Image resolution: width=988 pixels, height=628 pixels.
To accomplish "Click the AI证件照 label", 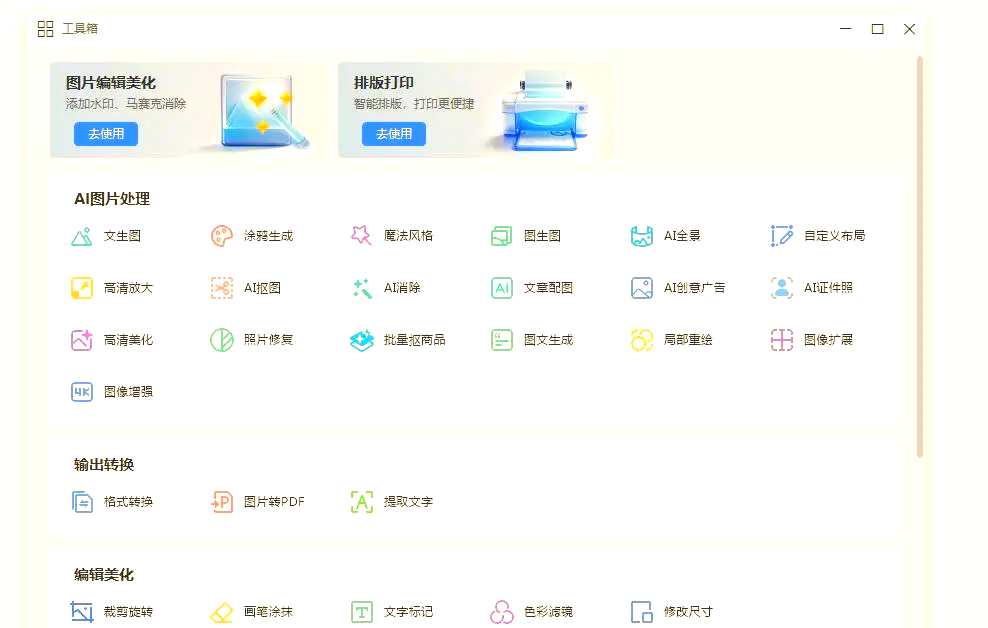I will click(x=828, y=288).
